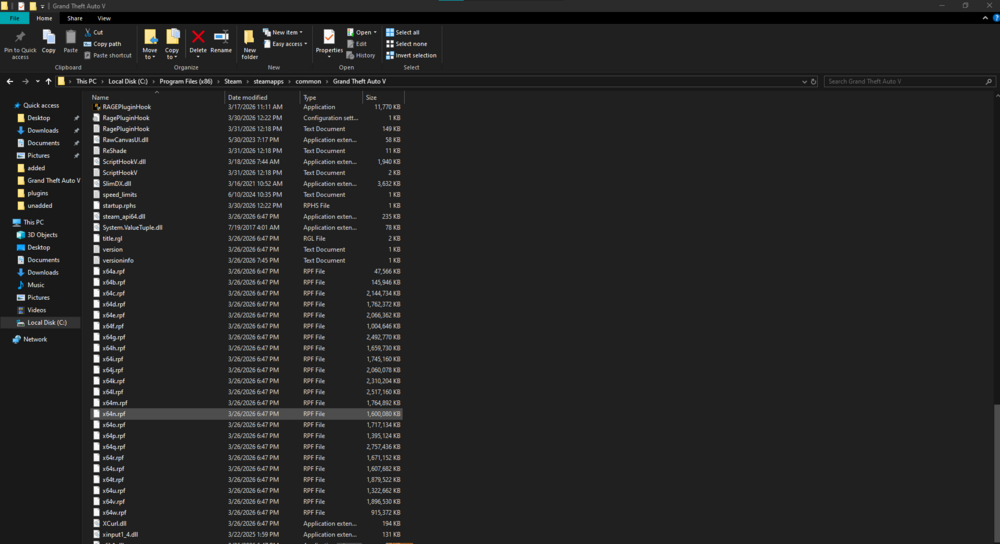Image resolution: width=1000 pixels, height=544 pixels.
Task: Go back with the Back arrow
Action: click(10, 82)
